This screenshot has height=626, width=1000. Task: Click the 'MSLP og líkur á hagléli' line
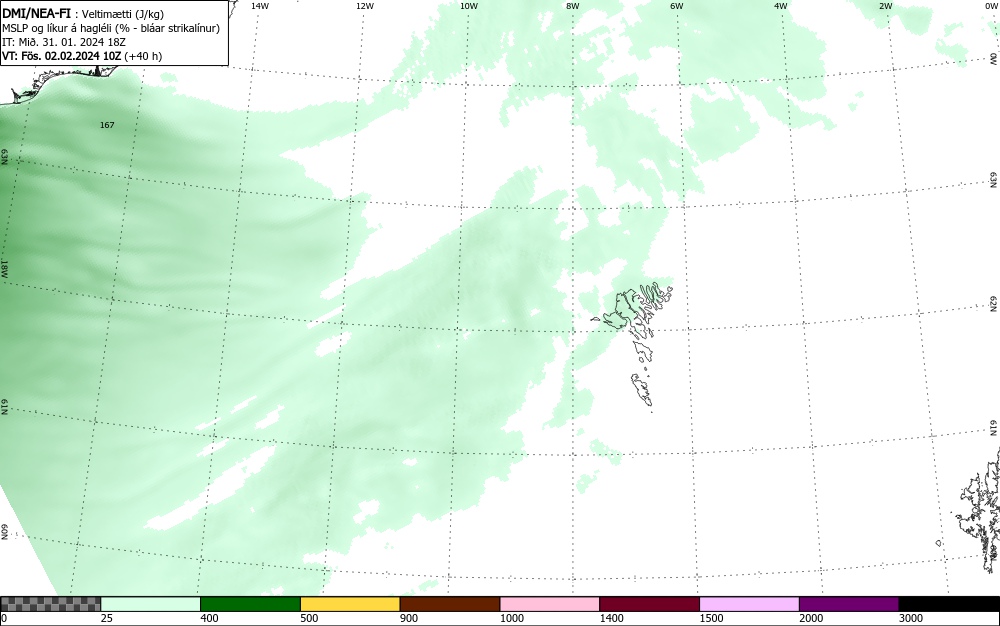pyautogui.click(x=111, y=28)
